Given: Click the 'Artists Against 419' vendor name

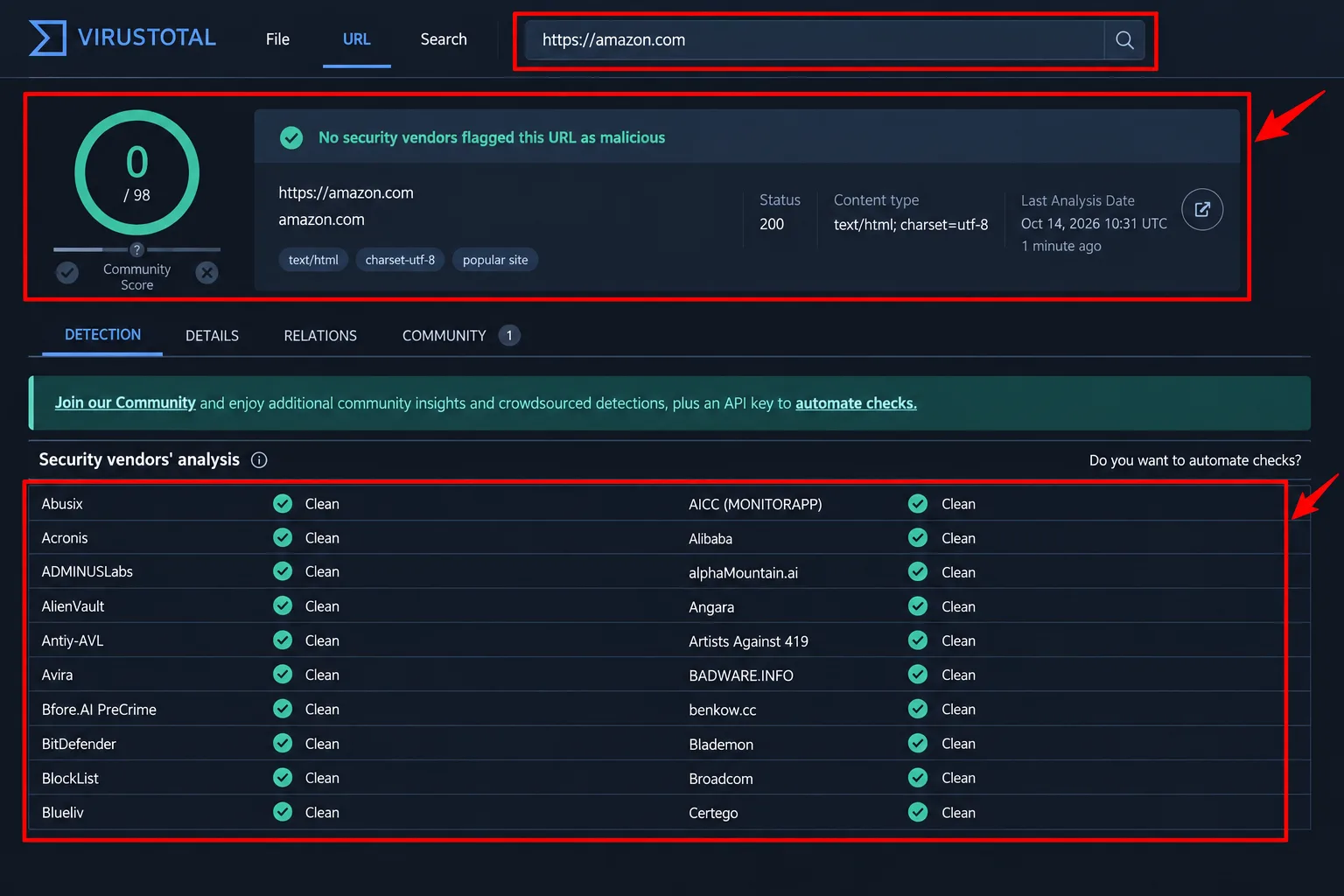Looking at the screenshot, I should click(x=748, y=641).
